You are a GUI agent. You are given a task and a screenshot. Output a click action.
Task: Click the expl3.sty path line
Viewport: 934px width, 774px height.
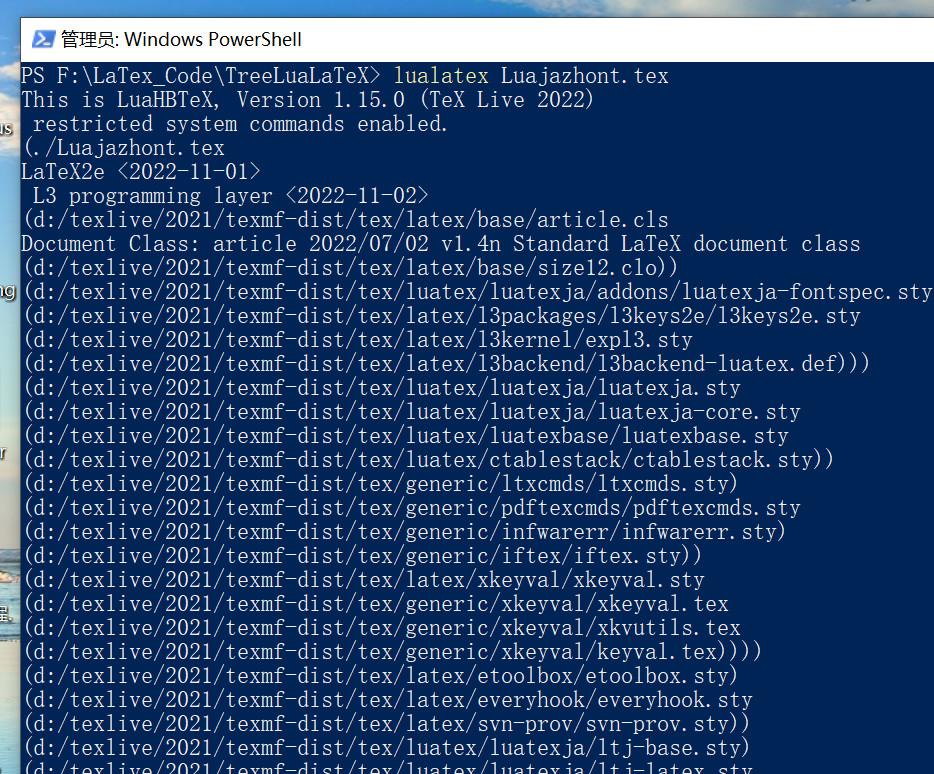tap(357, 340)
